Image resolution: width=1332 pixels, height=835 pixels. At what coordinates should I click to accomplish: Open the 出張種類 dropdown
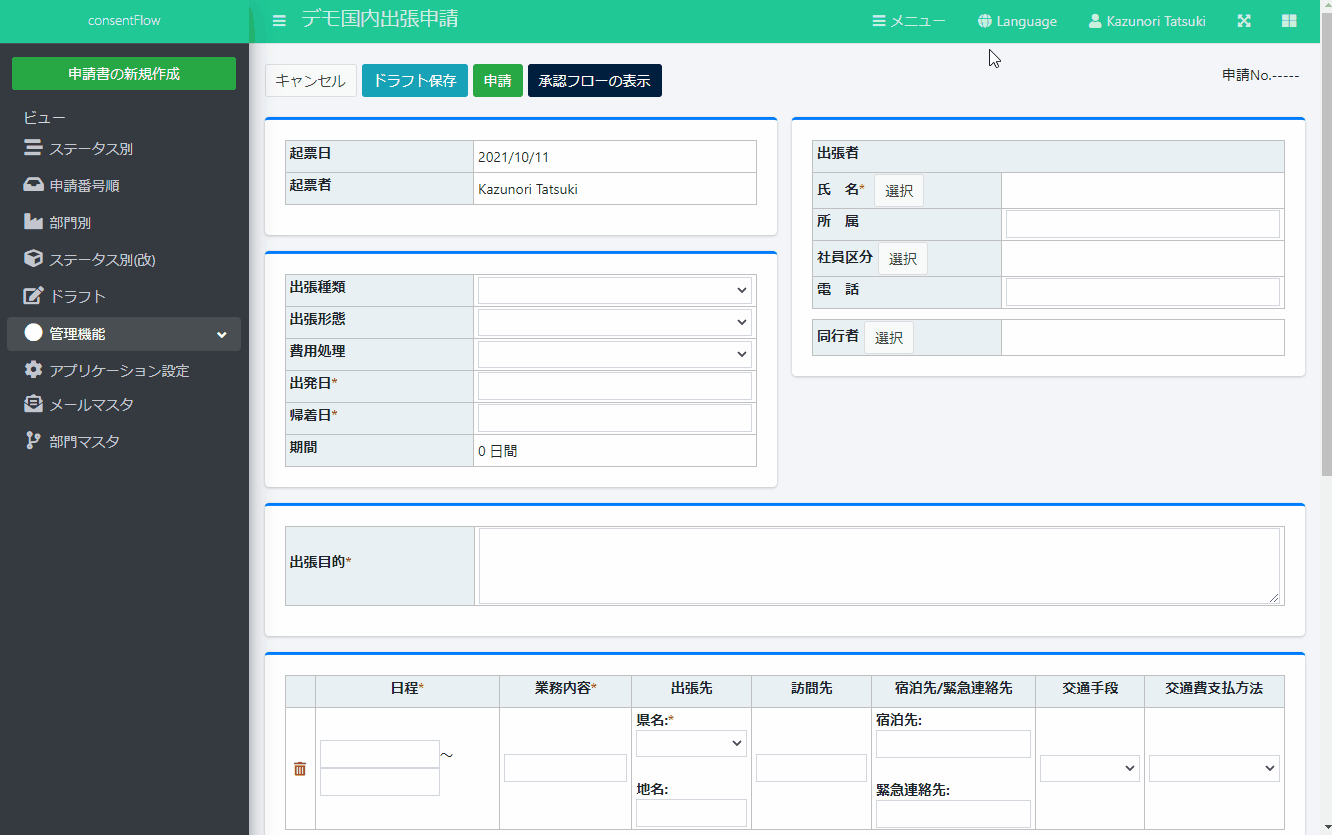(x=615, y=290)
